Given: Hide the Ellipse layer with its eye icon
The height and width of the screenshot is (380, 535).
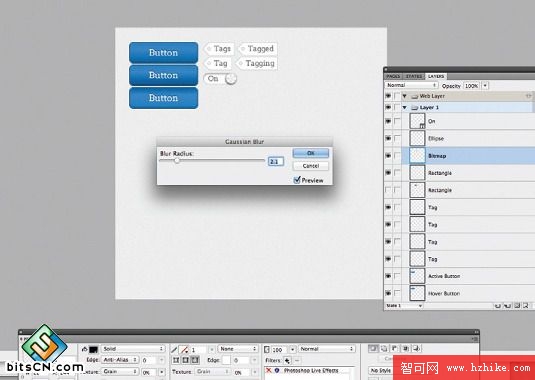Looking at the screenshot, I should pyautogui.click(x=388, y=138).
